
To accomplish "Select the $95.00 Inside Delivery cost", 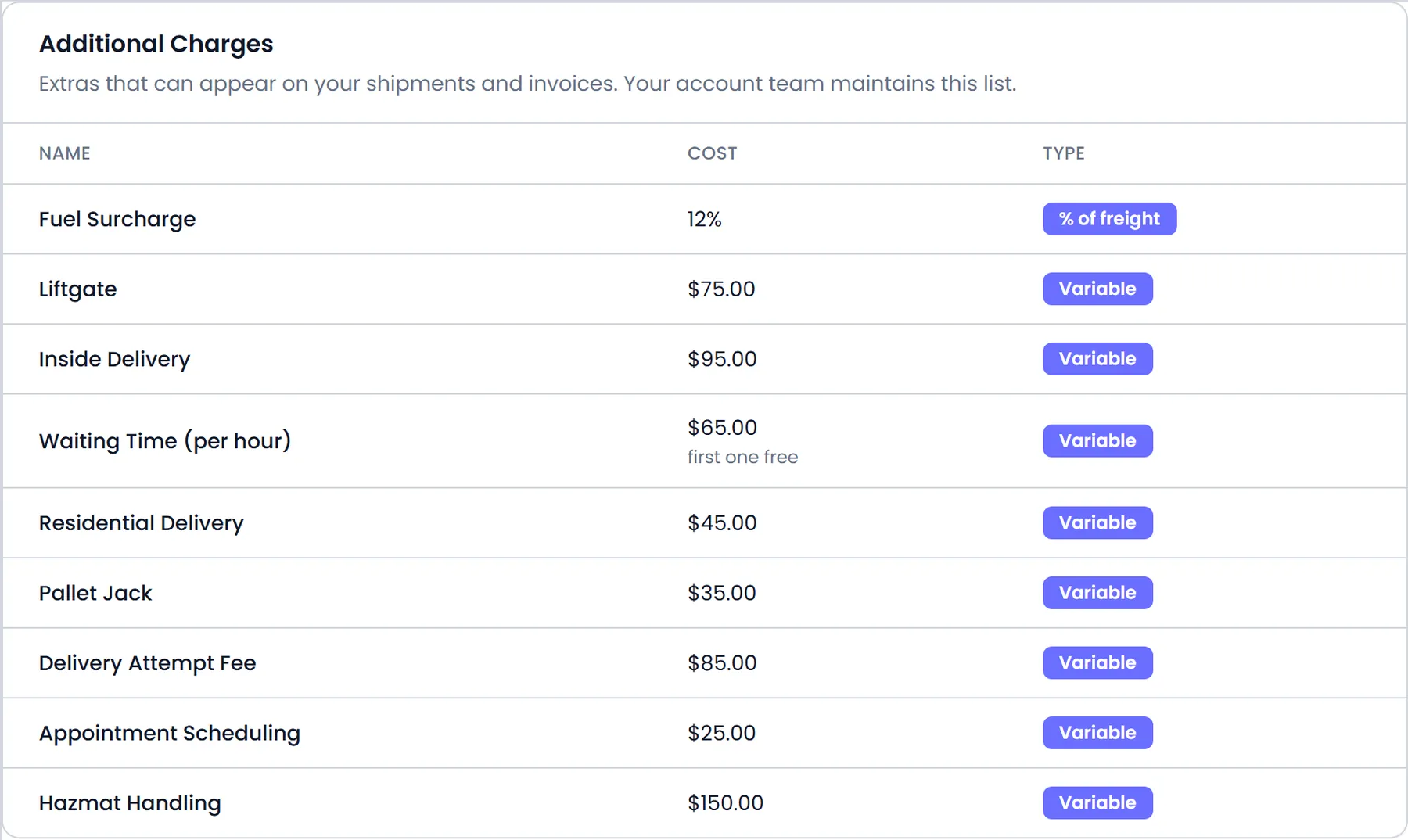I will (x=722, y=359).
